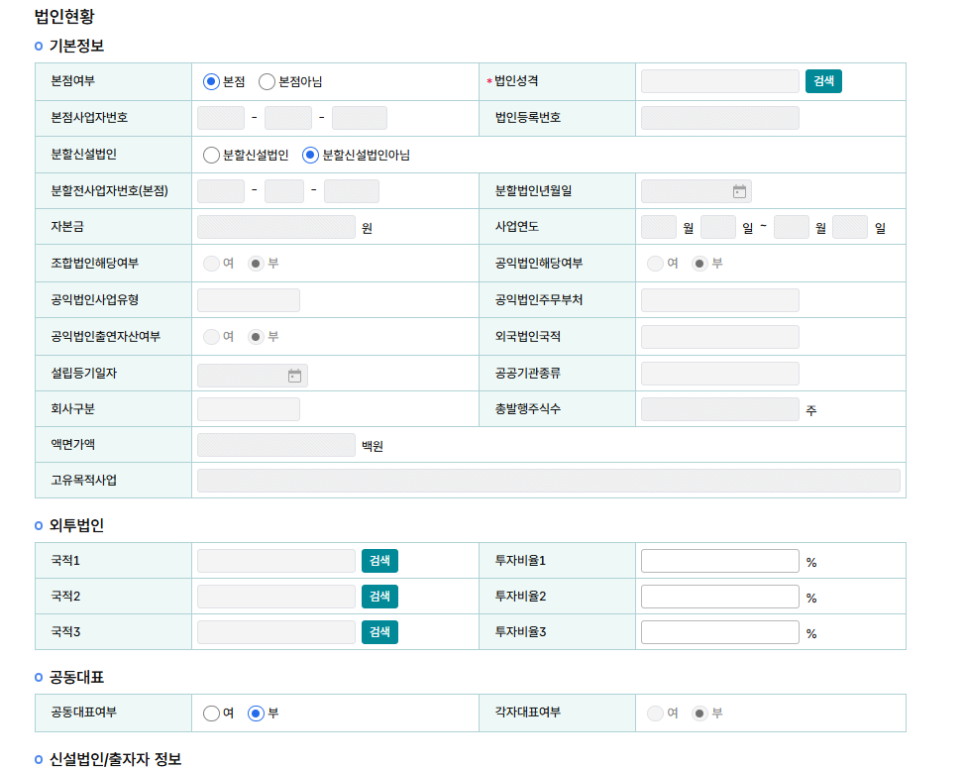Select 여 for 각자대표여부
The image size is (966, 768).
tap(655, 713)
